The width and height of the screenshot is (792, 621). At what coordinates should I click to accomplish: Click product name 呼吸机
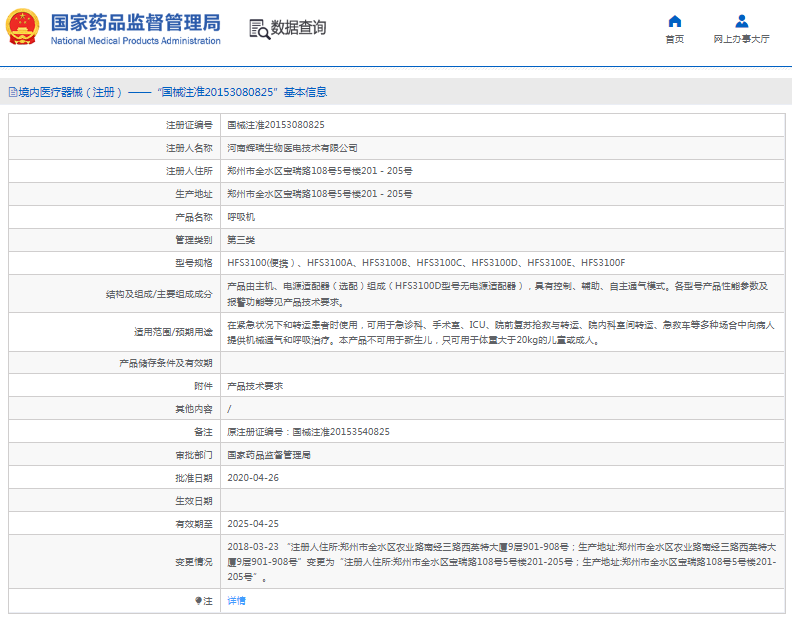pos(241,217)
